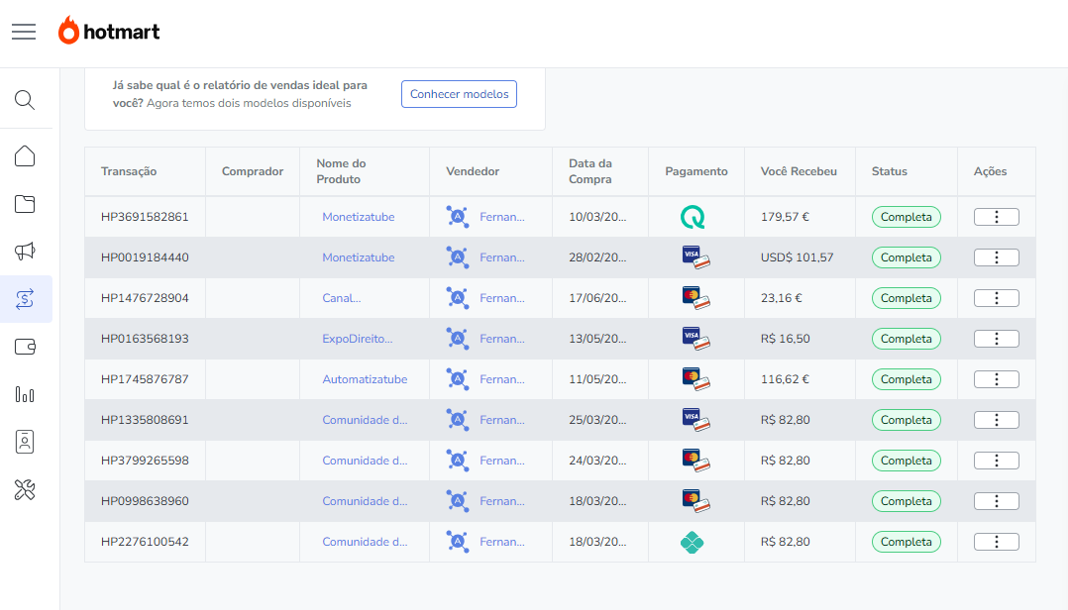Click Visa card icon for HP0163568193

click(x=695, y=338)
